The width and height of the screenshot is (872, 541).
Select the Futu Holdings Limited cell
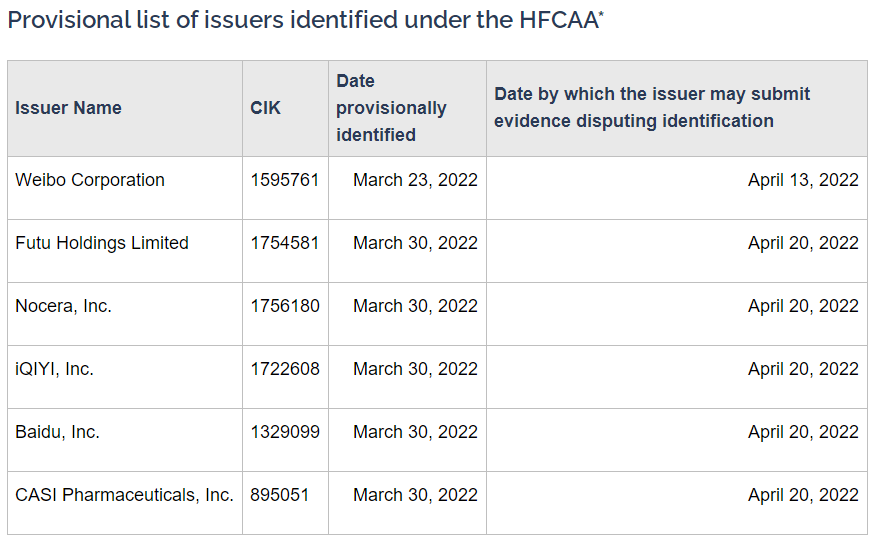[125, 251]
